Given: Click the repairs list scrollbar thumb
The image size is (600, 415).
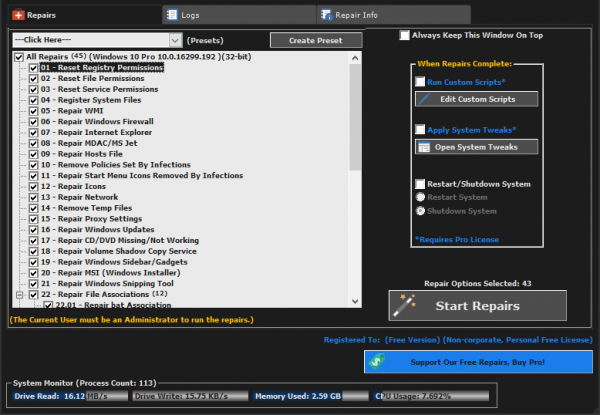Looking at the screenshot, I should point(355,117).
